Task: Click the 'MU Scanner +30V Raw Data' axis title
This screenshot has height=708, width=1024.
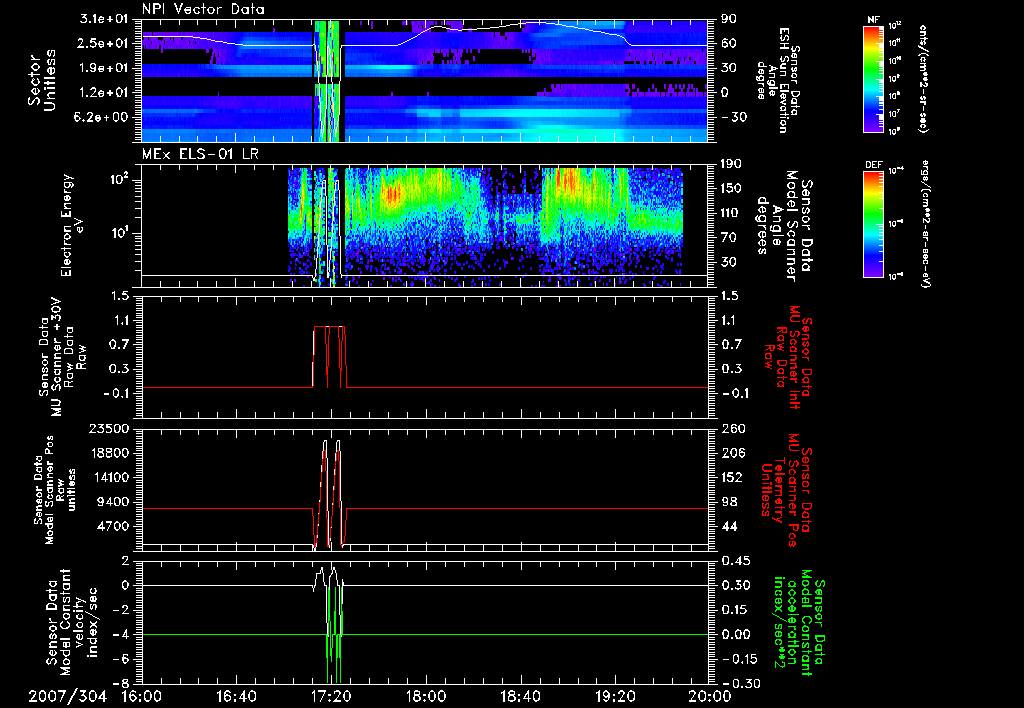Action: tap(62, 358)
